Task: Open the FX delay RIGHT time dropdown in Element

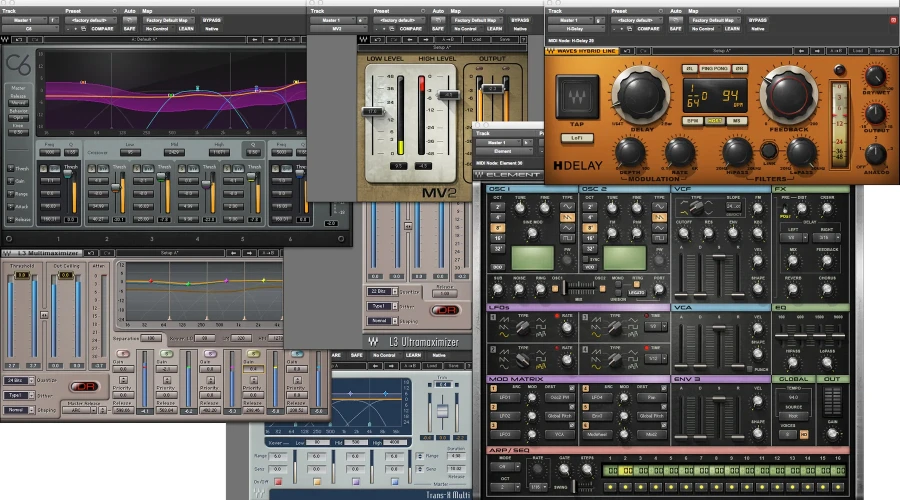Action: tap(827, 237)
